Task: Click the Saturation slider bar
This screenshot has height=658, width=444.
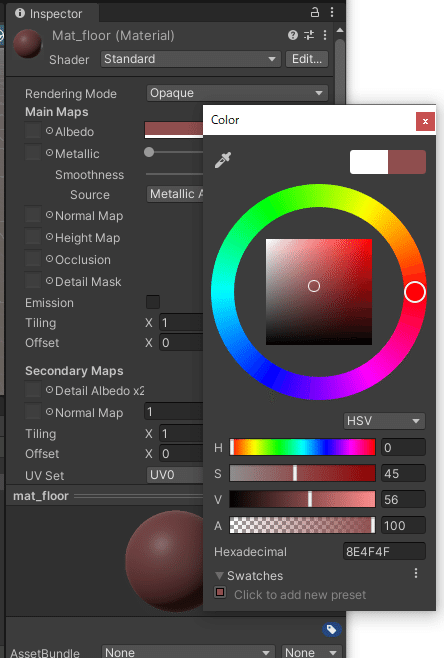Action: click(302, 473)
